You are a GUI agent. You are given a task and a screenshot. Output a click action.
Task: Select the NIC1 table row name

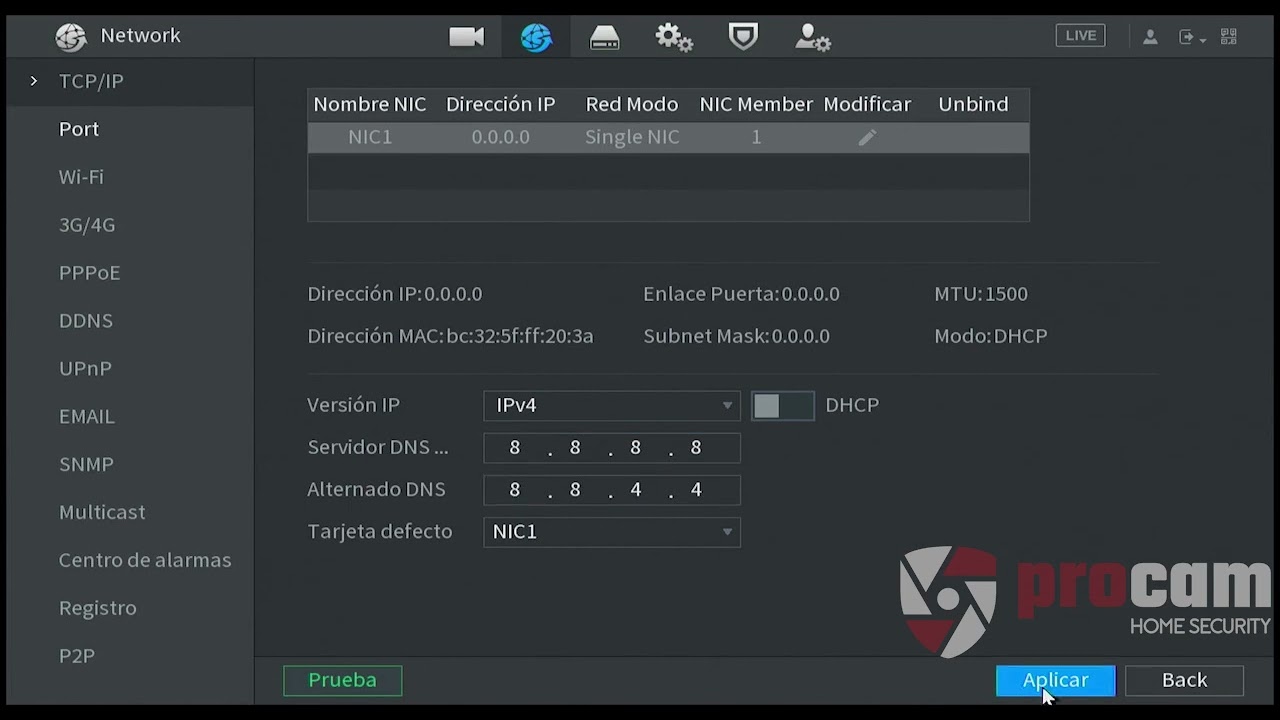point(370,137)
